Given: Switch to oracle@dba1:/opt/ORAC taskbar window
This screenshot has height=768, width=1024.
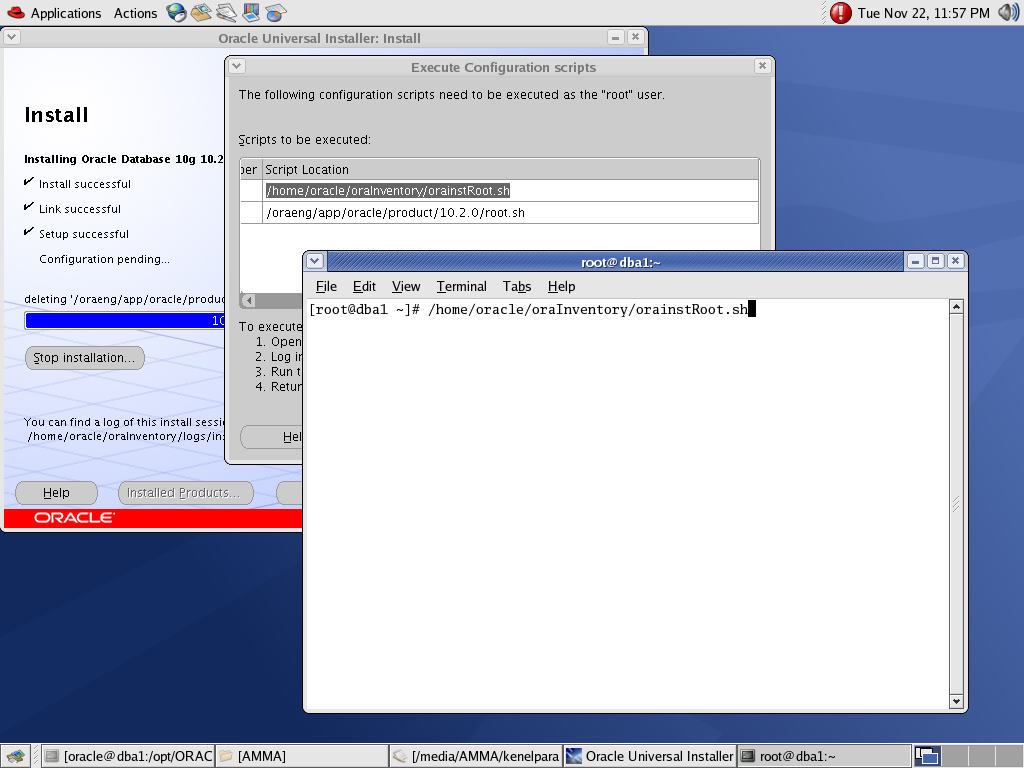Looking at the screenshot, I should pos(129,756).
